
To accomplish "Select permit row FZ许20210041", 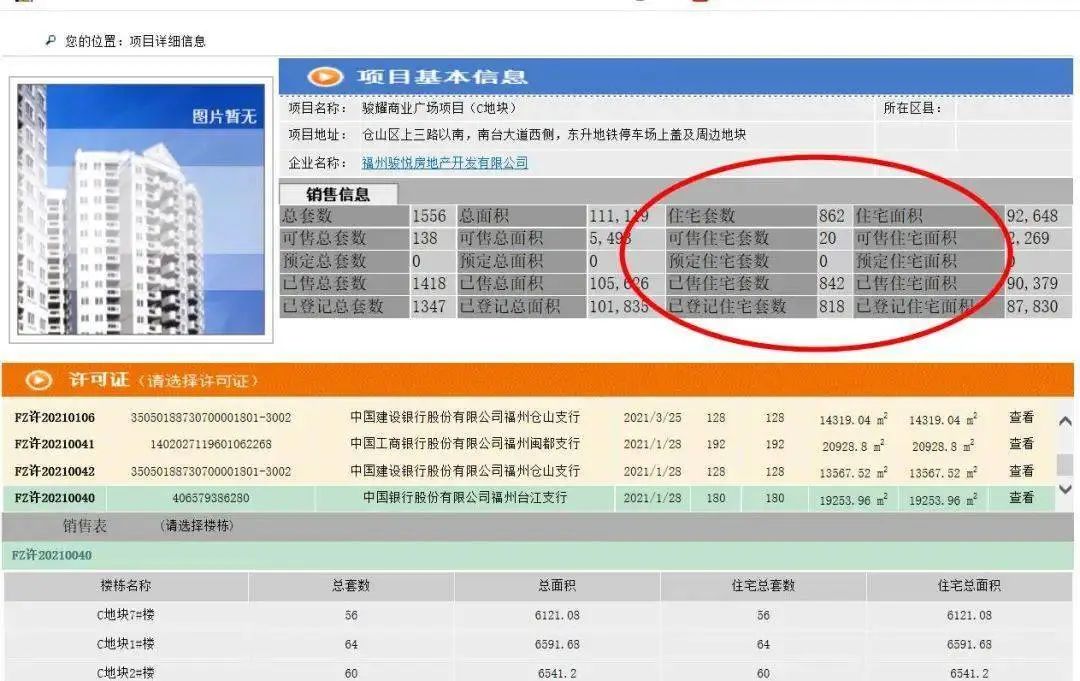I will [528, 444].
